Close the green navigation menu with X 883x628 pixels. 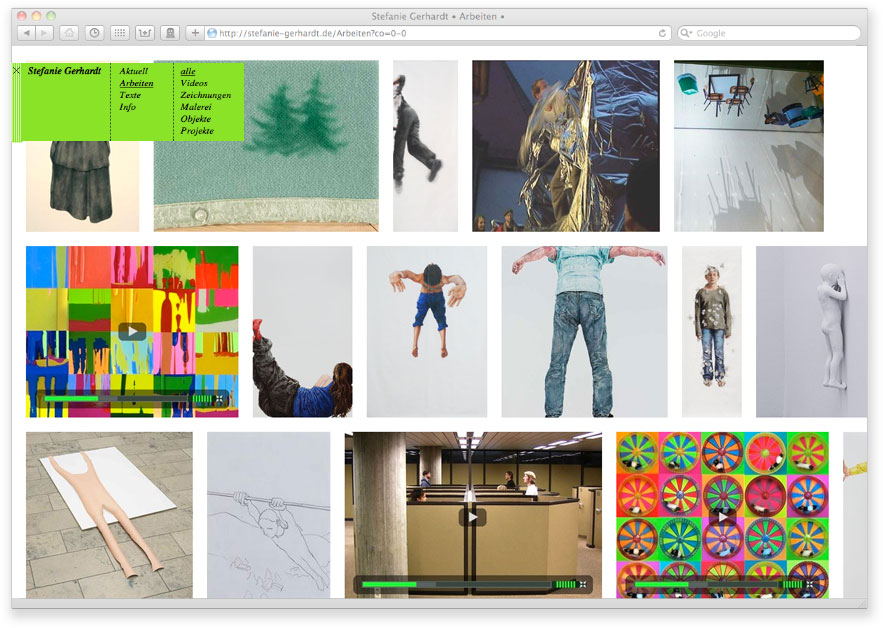(x=16, y=70)
